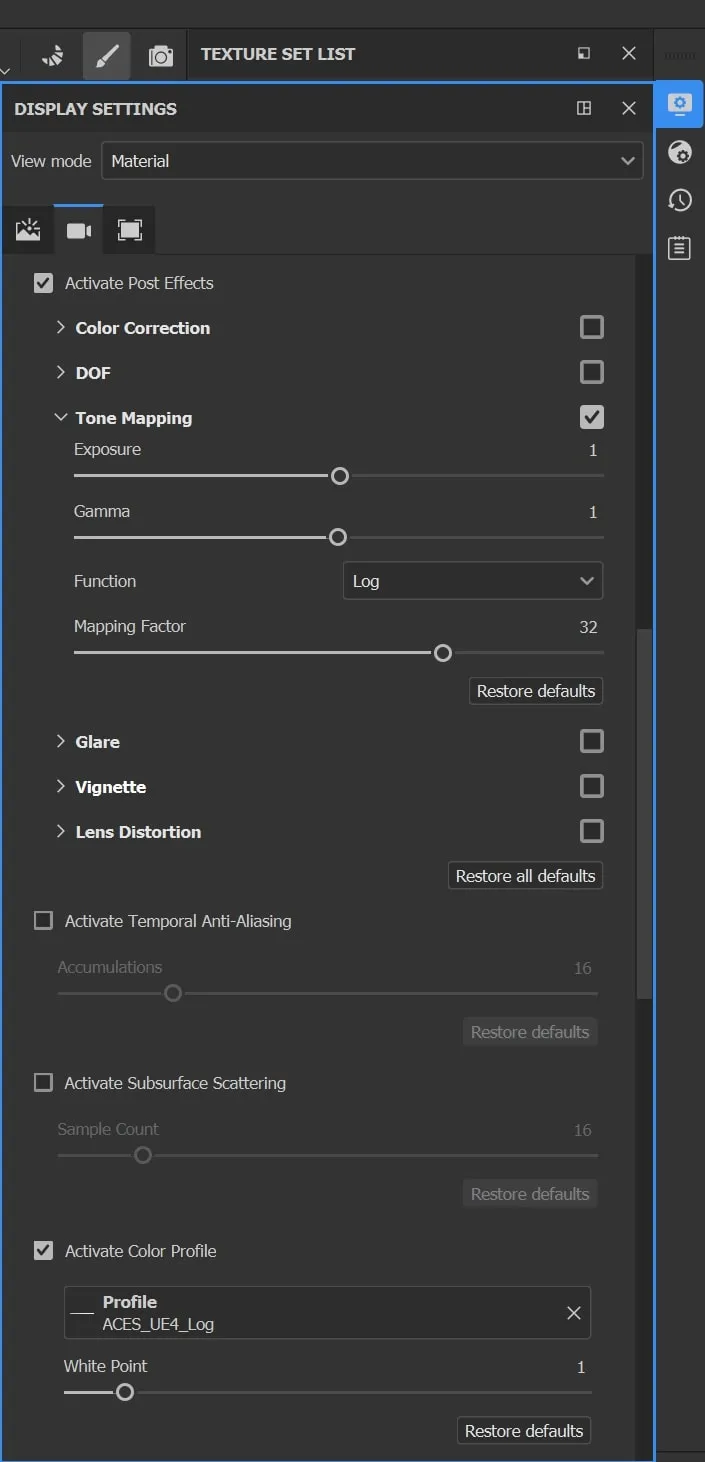Open the History clock icon in sidebar

[680, 200]
